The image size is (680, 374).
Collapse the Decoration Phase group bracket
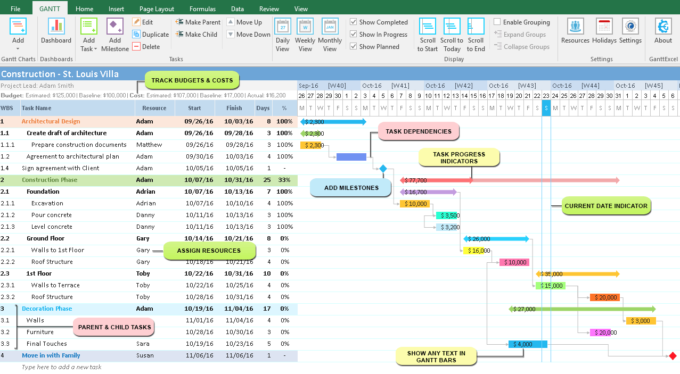pos(16,326)
